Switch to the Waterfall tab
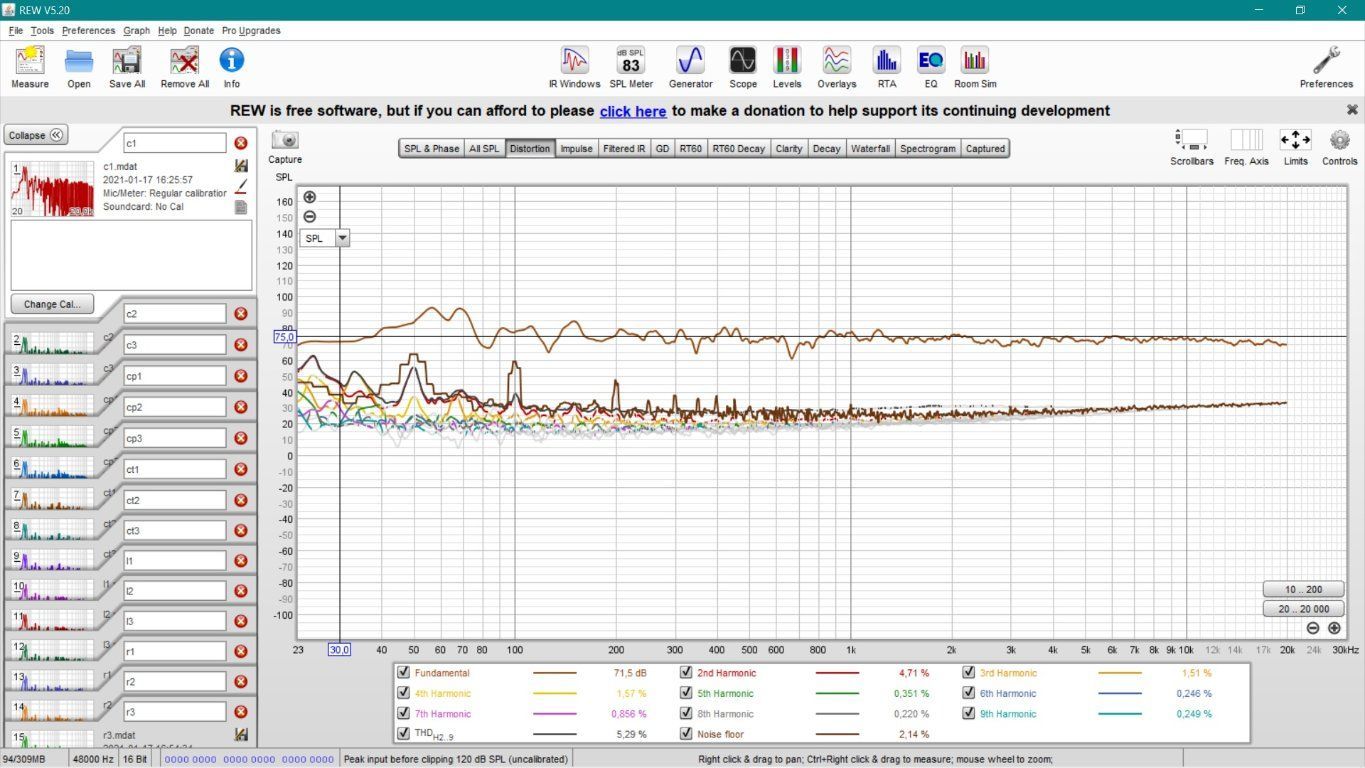Viewport: 1365px width, 768px height. click(870, 148)
